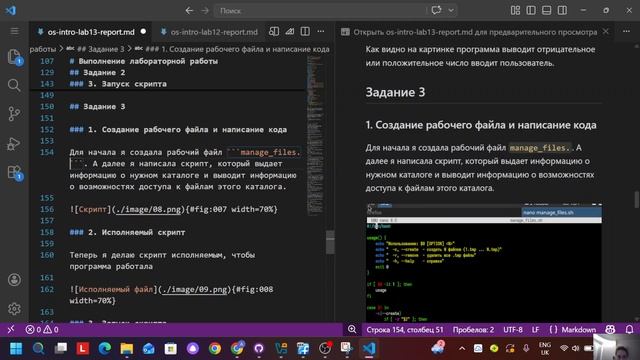
Task: Click the heading '### 2. Исполняемый скрипт'
Action: pyautogui.click(x=127, y=232)
